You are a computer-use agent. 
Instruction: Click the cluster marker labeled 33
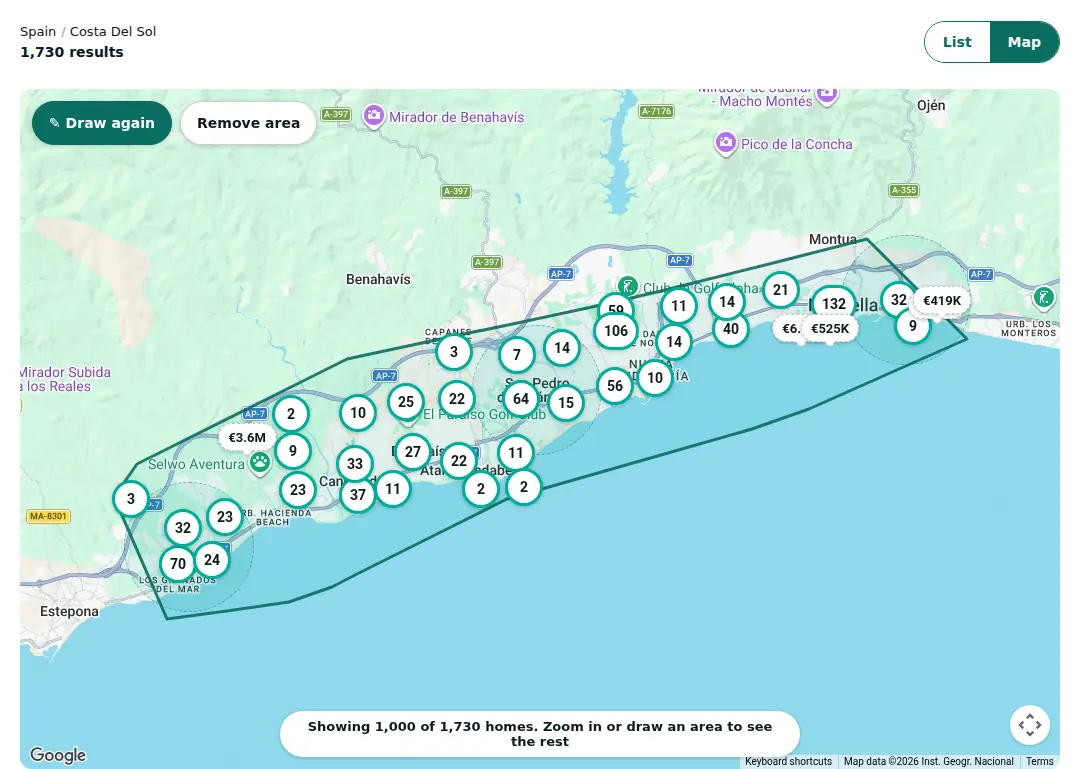[x=355, y=464]
